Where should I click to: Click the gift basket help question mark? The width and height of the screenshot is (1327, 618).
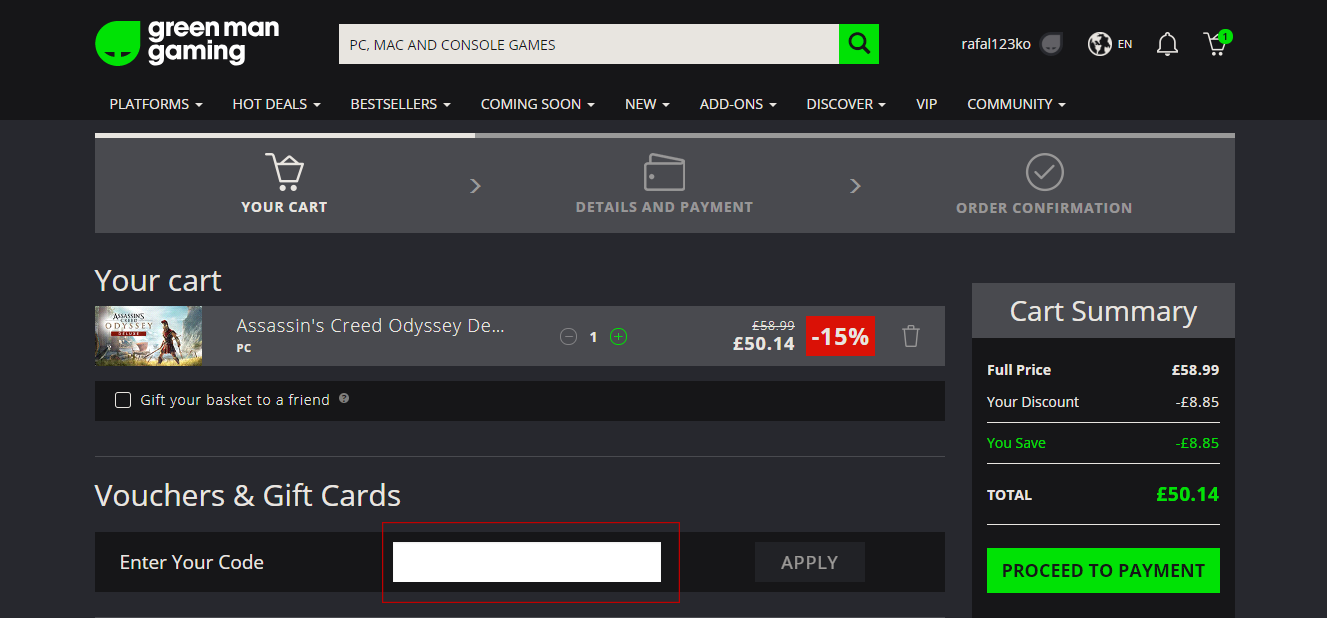pos(344,398)
